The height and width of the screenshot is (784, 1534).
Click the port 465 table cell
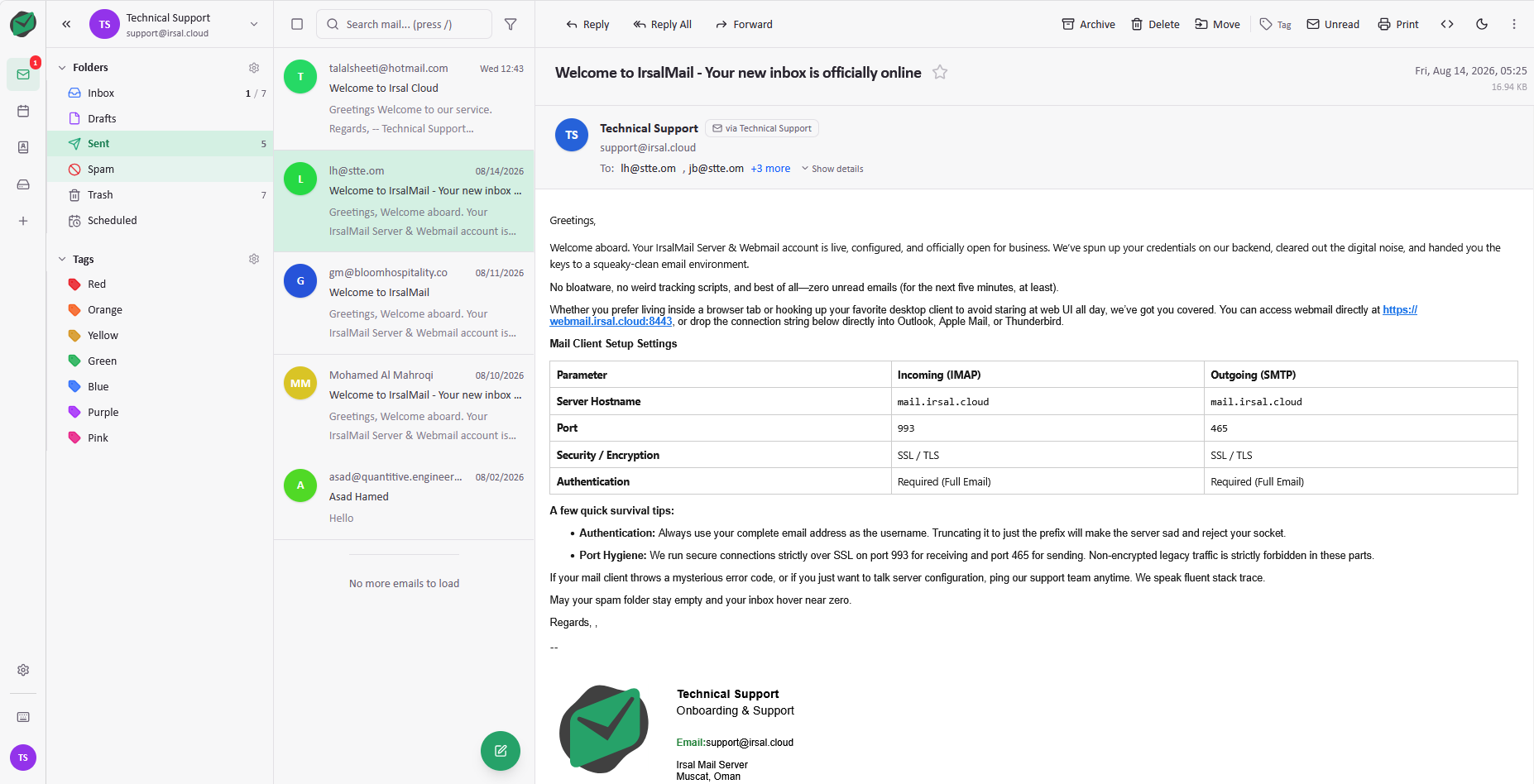click(x=1360, y=428)
